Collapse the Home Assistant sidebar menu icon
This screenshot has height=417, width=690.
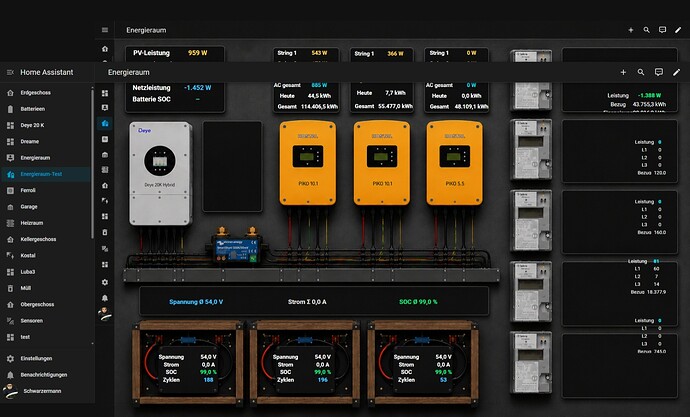pyautogui.click(x=10, y=72)
